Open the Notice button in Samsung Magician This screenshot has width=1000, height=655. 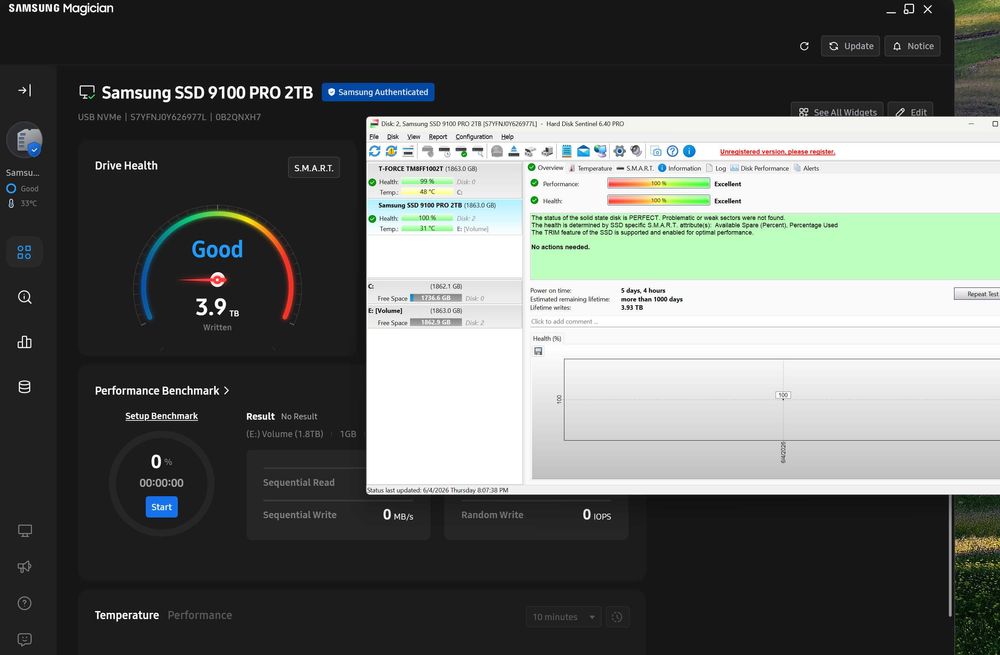(913, 46)
